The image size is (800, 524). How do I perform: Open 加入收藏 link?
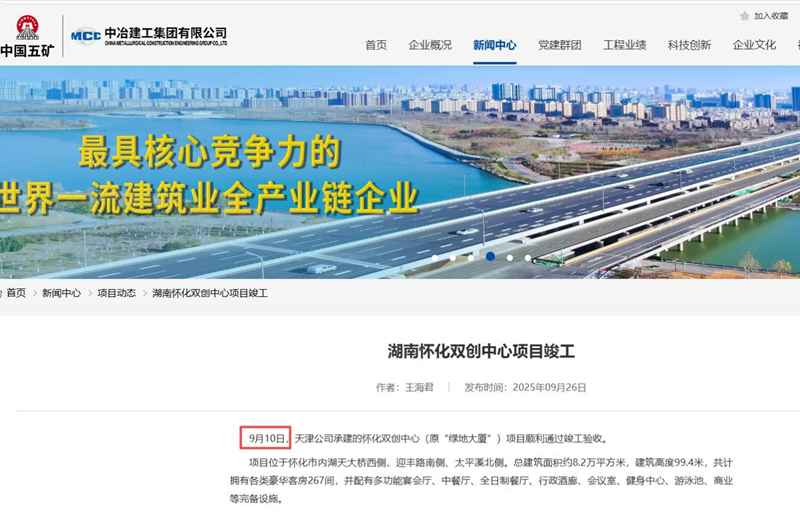pyautogui.click(x=771, y=16)
